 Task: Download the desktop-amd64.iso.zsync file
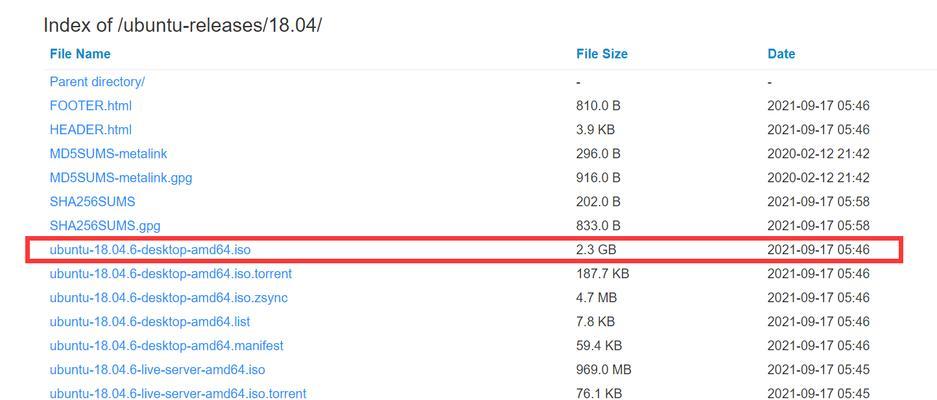pyautogui.click(x=169, y=298)
